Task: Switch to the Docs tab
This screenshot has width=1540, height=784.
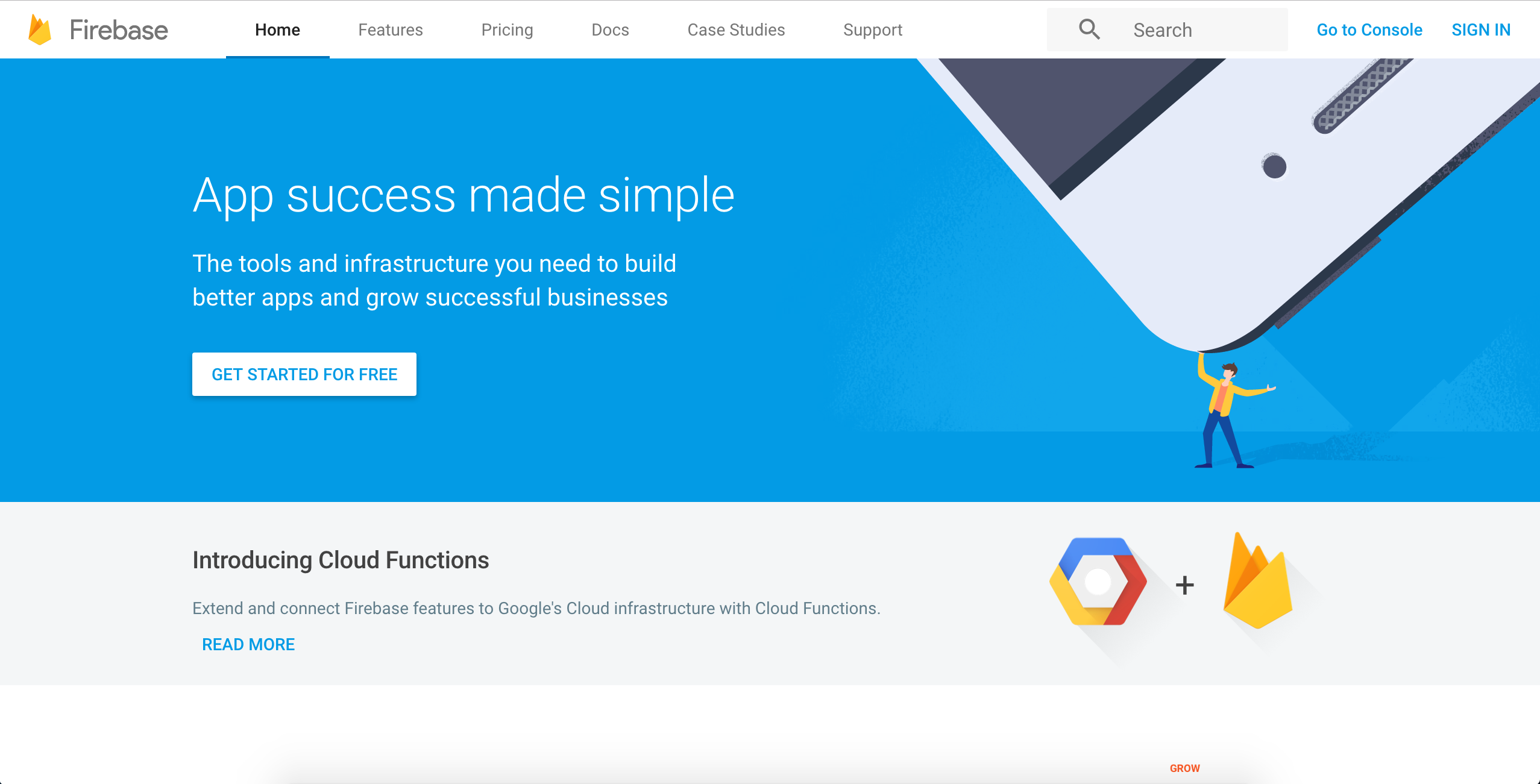Action: (x=610, y=30)
